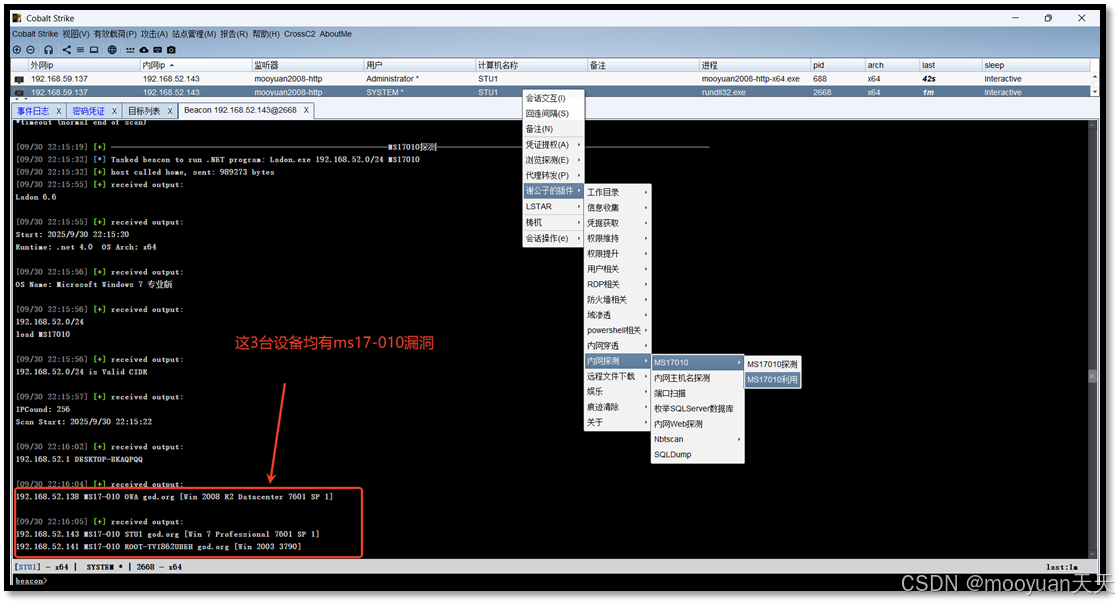The width and height of the screenshot is (1119, 604).
Task: Sort by the sleep column header
Action: click(1036, 65)
